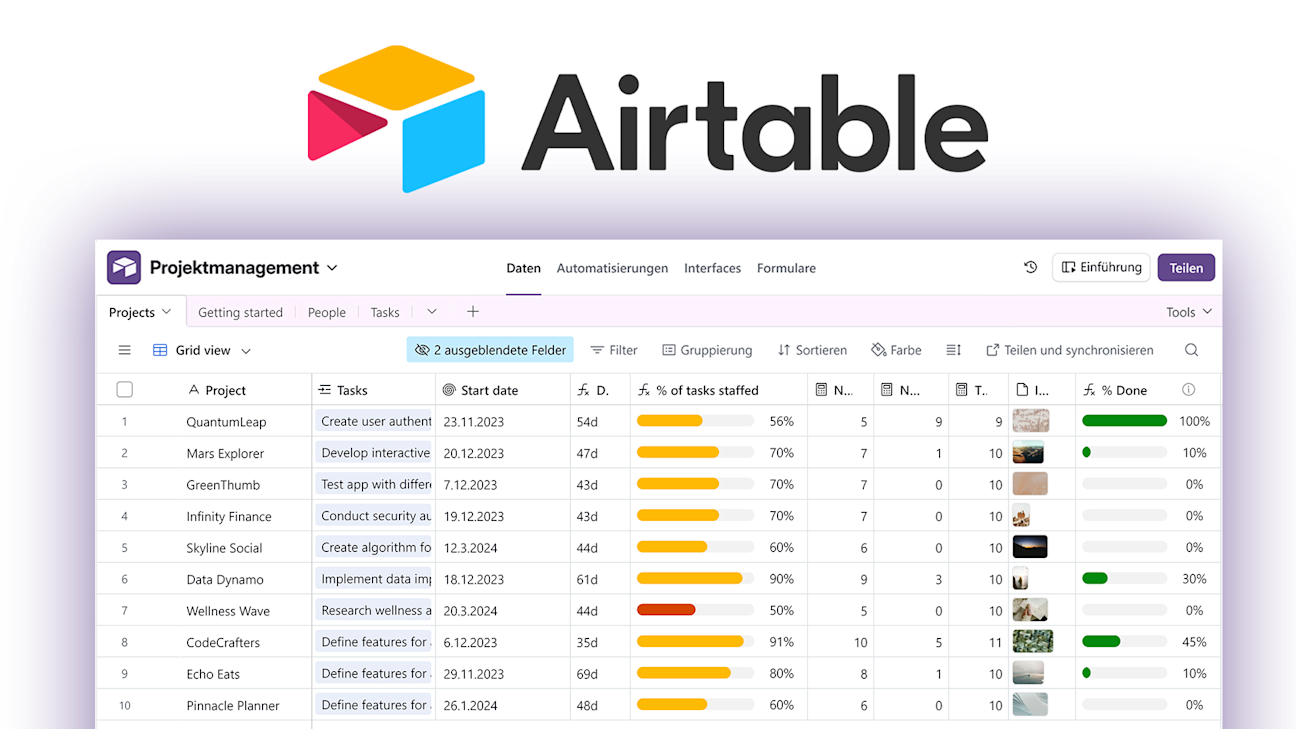Click the Grid view table icon
Image resolution: width=1296 pixels, height=729 pixels.
point(160,350)
